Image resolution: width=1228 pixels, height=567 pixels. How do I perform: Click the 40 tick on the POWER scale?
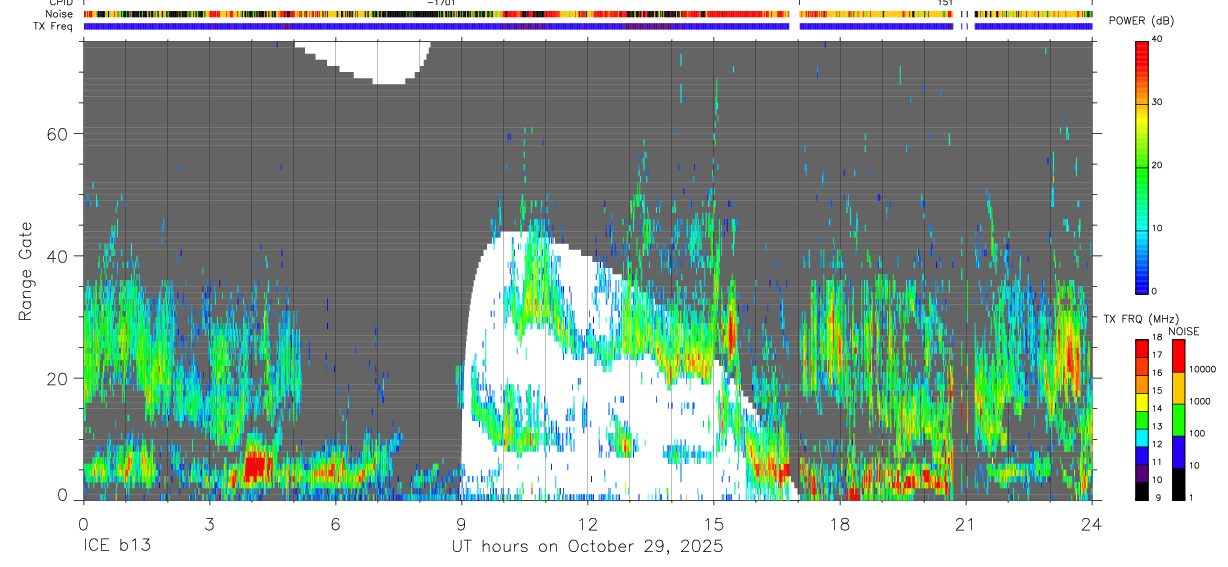coord(1157,39)
